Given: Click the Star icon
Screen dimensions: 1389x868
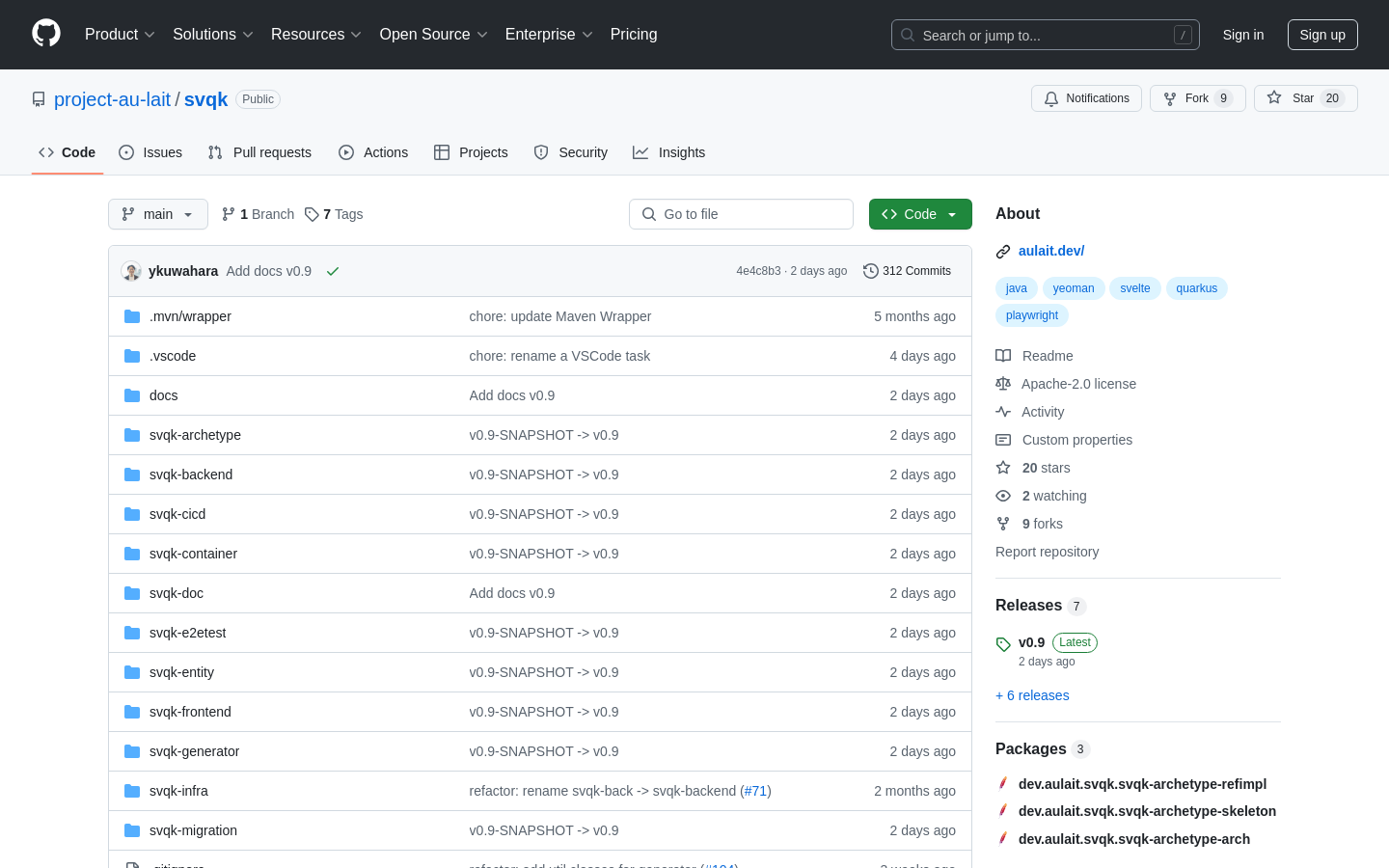Looking at the screenshot, I should point(1274,97).
